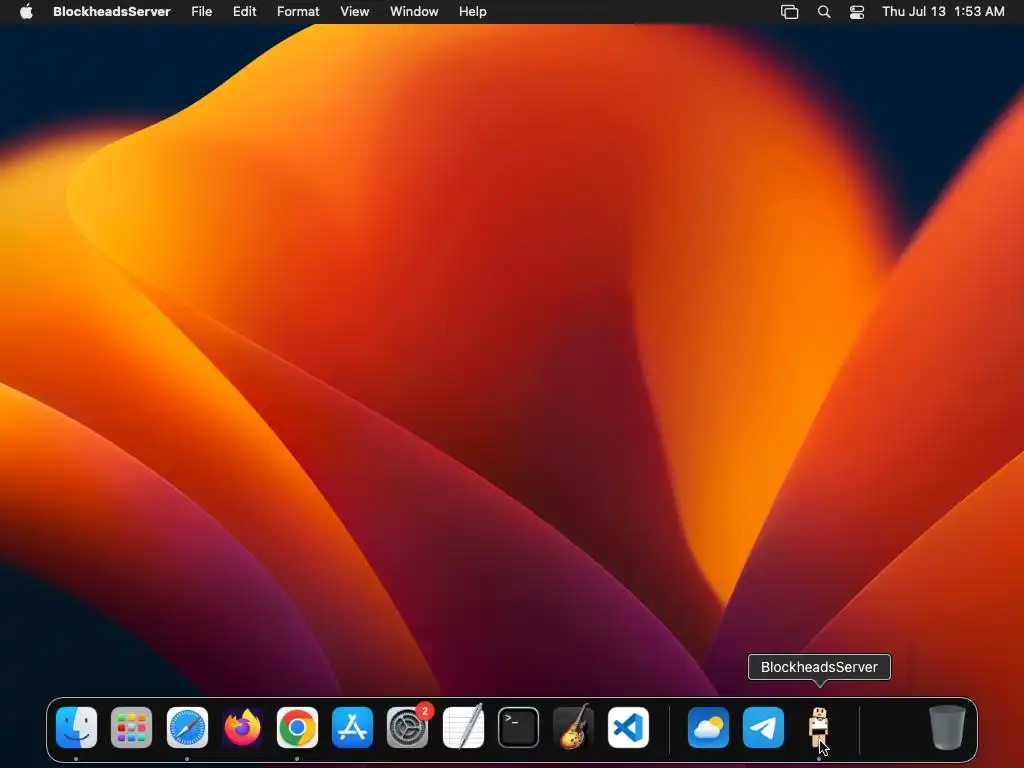
Task: Open the View menu
Action: click(355, 11)
